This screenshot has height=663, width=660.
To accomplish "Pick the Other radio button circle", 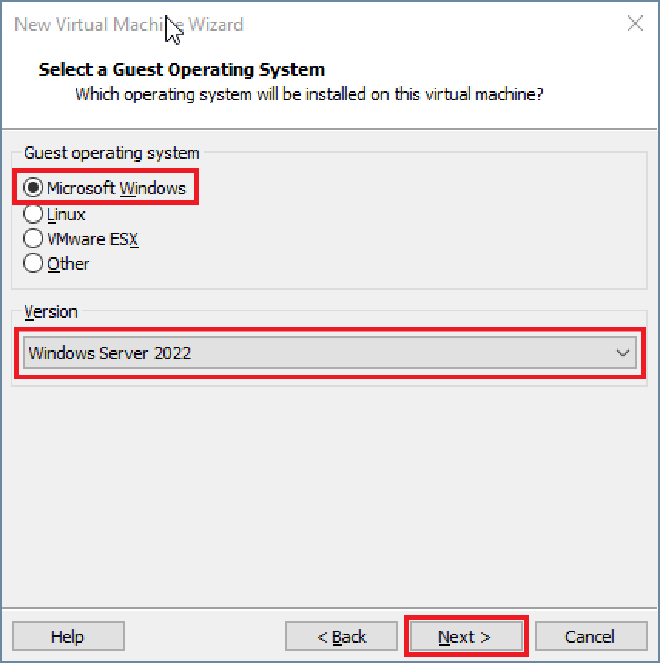I will point(33,264).
